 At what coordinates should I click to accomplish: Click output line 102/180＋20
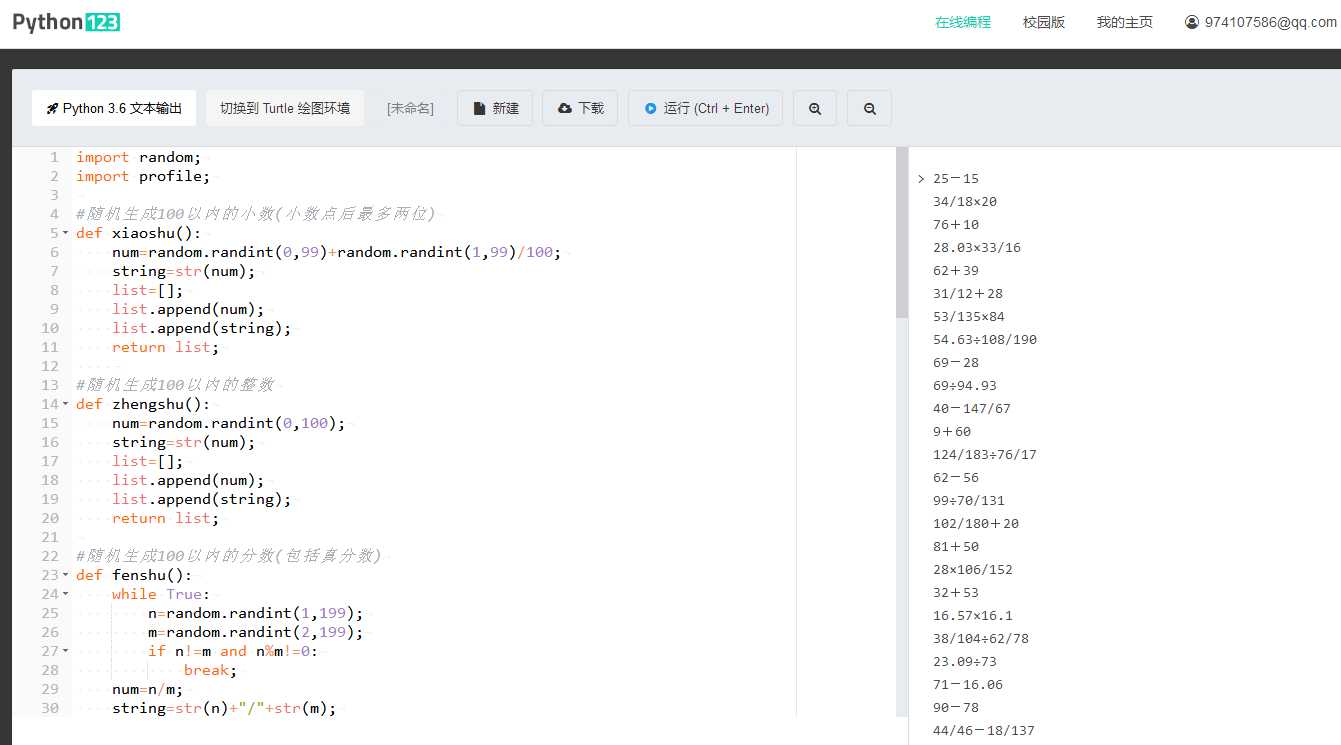(976, 524)
